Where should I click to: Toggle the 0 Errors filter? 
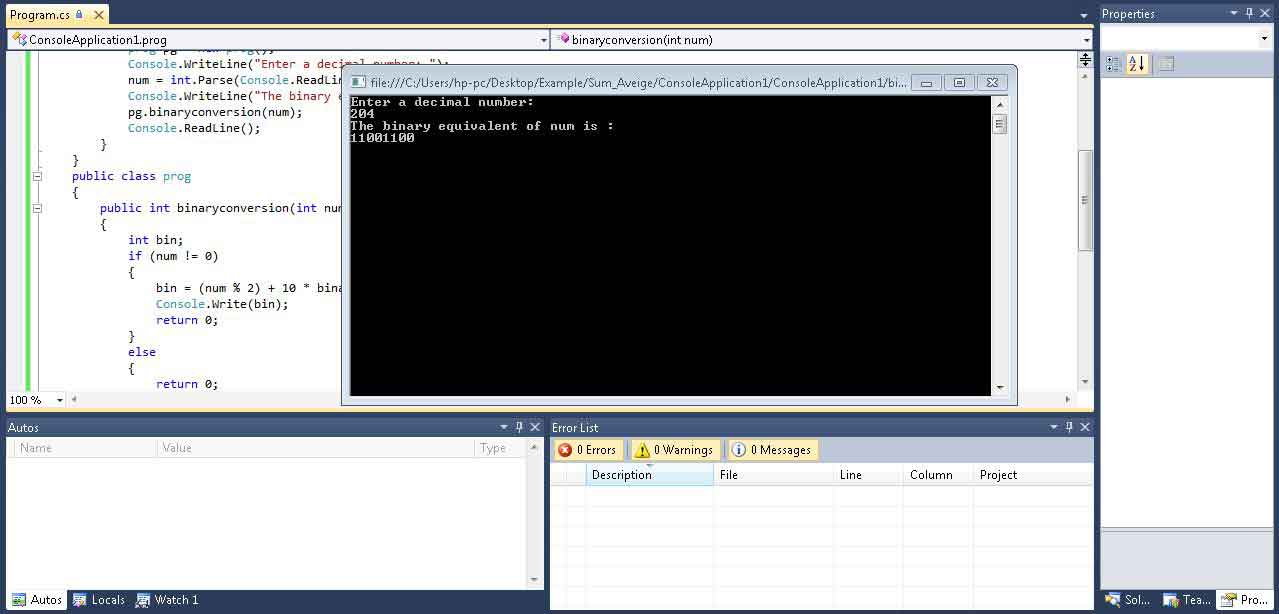click(x=587, y=450)
